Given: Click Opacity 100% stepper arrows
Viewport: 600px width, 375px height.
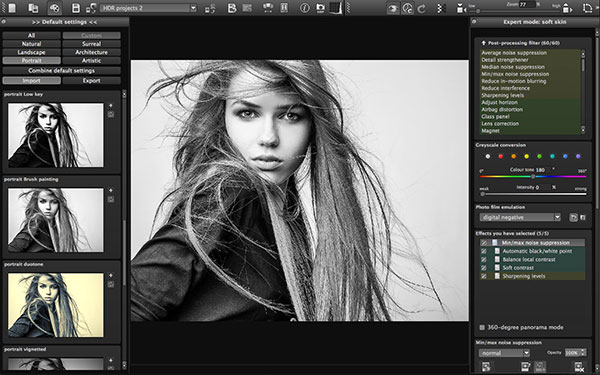Looking at the screenshot, I should 583,352.
